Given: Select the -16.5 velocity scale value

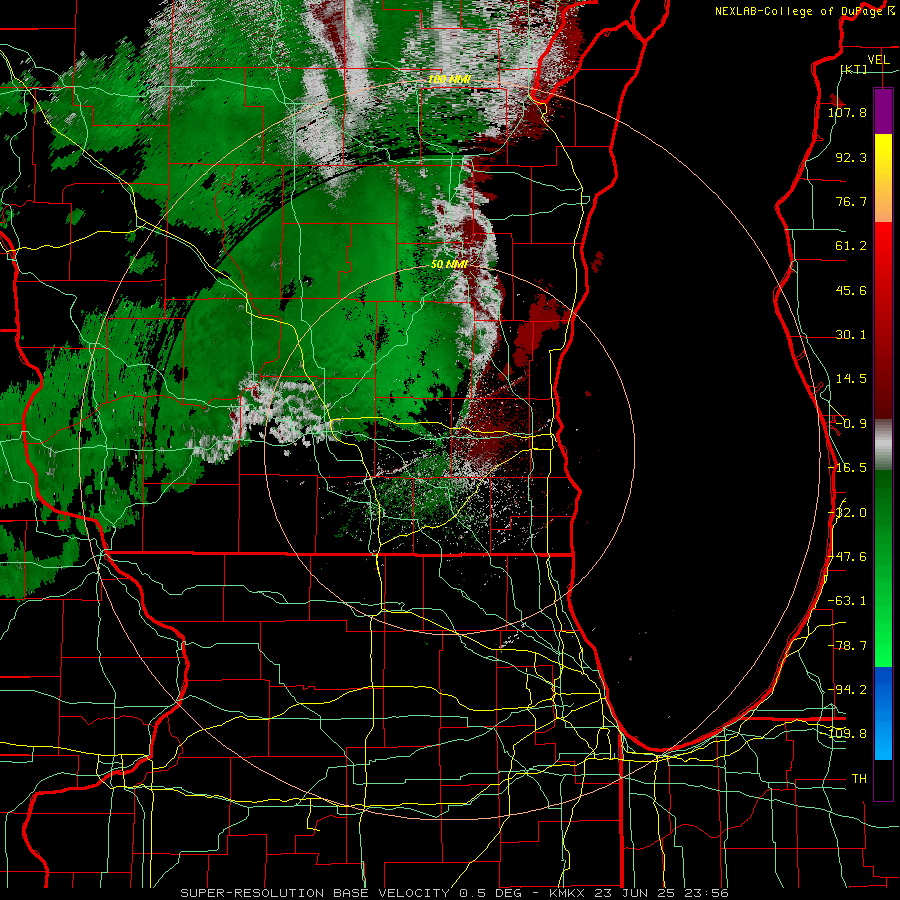Looking at the screenshot, I should point(847,468).
